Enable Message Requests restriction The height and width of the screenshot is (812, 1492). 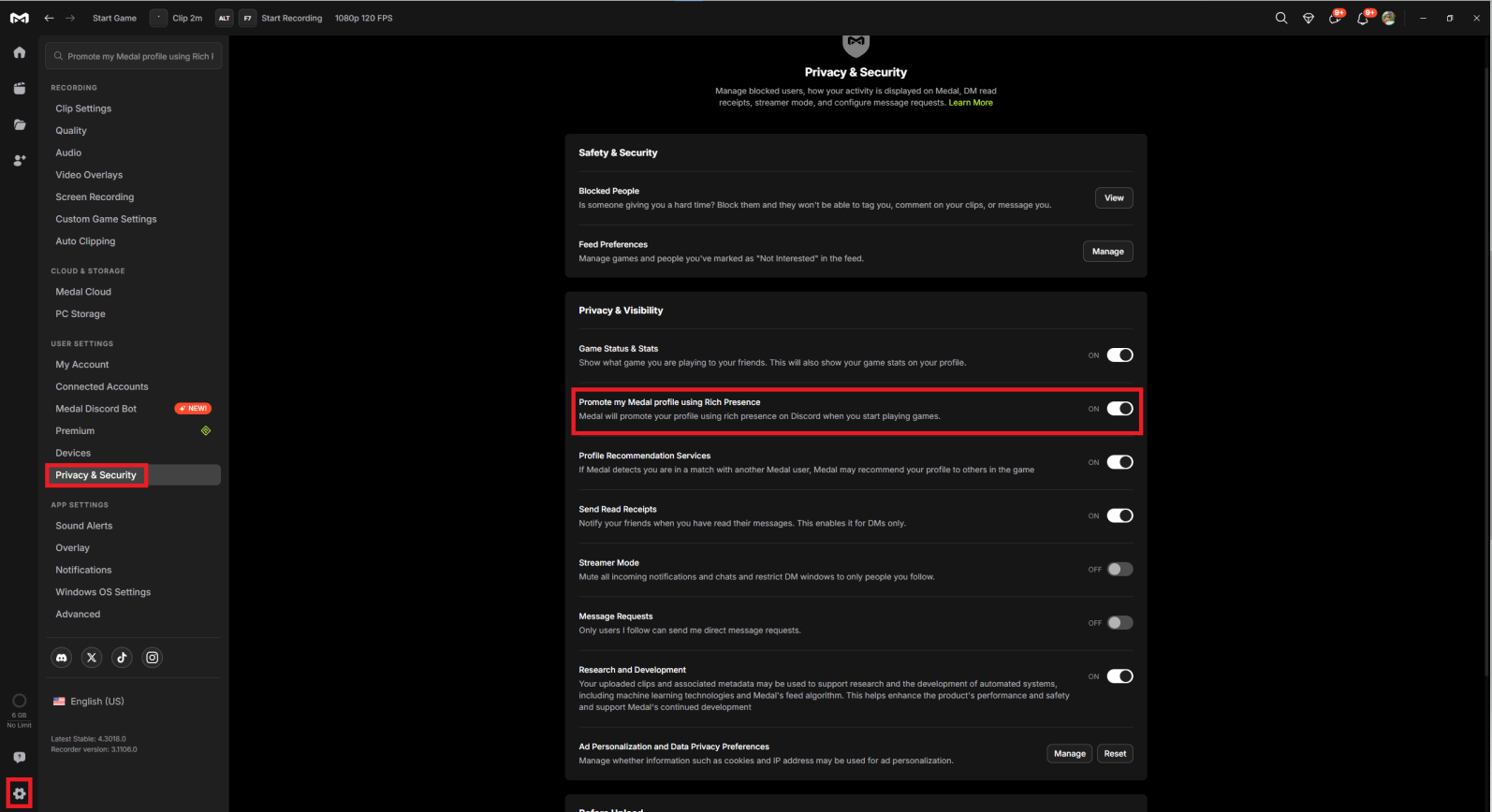pyautogui.click(x=1119, y=622)
